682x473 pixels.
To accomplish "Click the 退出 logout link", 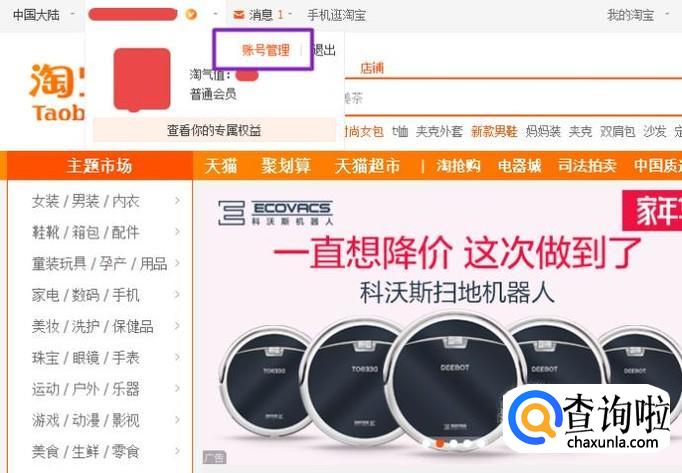I will 324,50.
